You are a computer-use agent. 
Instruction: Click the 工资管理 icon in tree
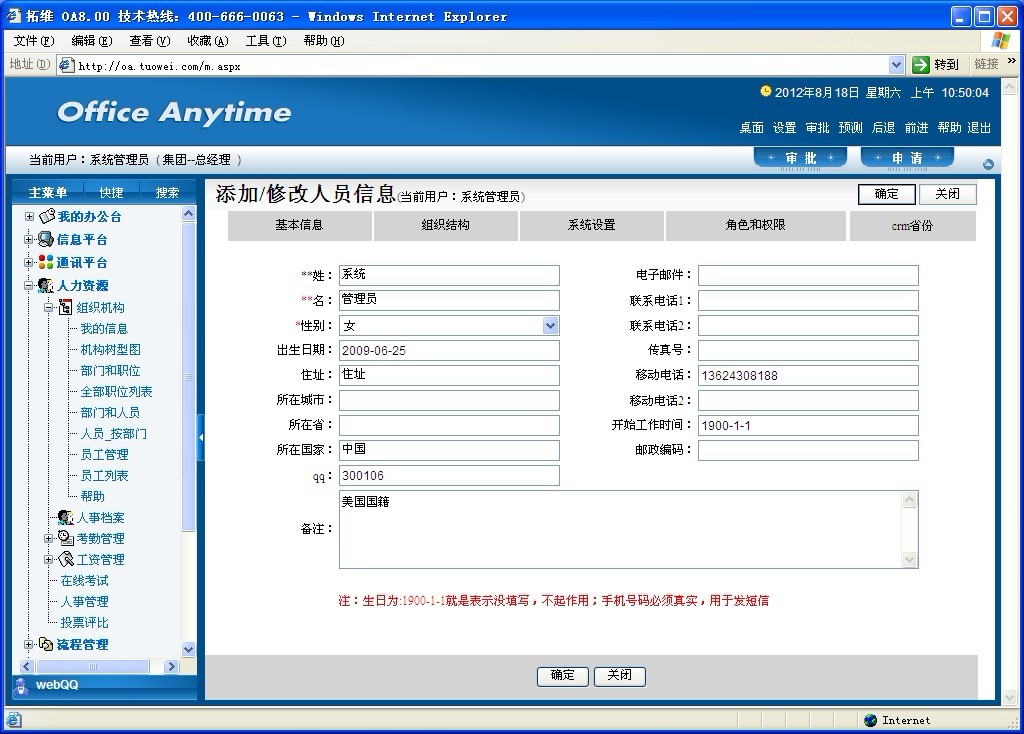[66, 559]
